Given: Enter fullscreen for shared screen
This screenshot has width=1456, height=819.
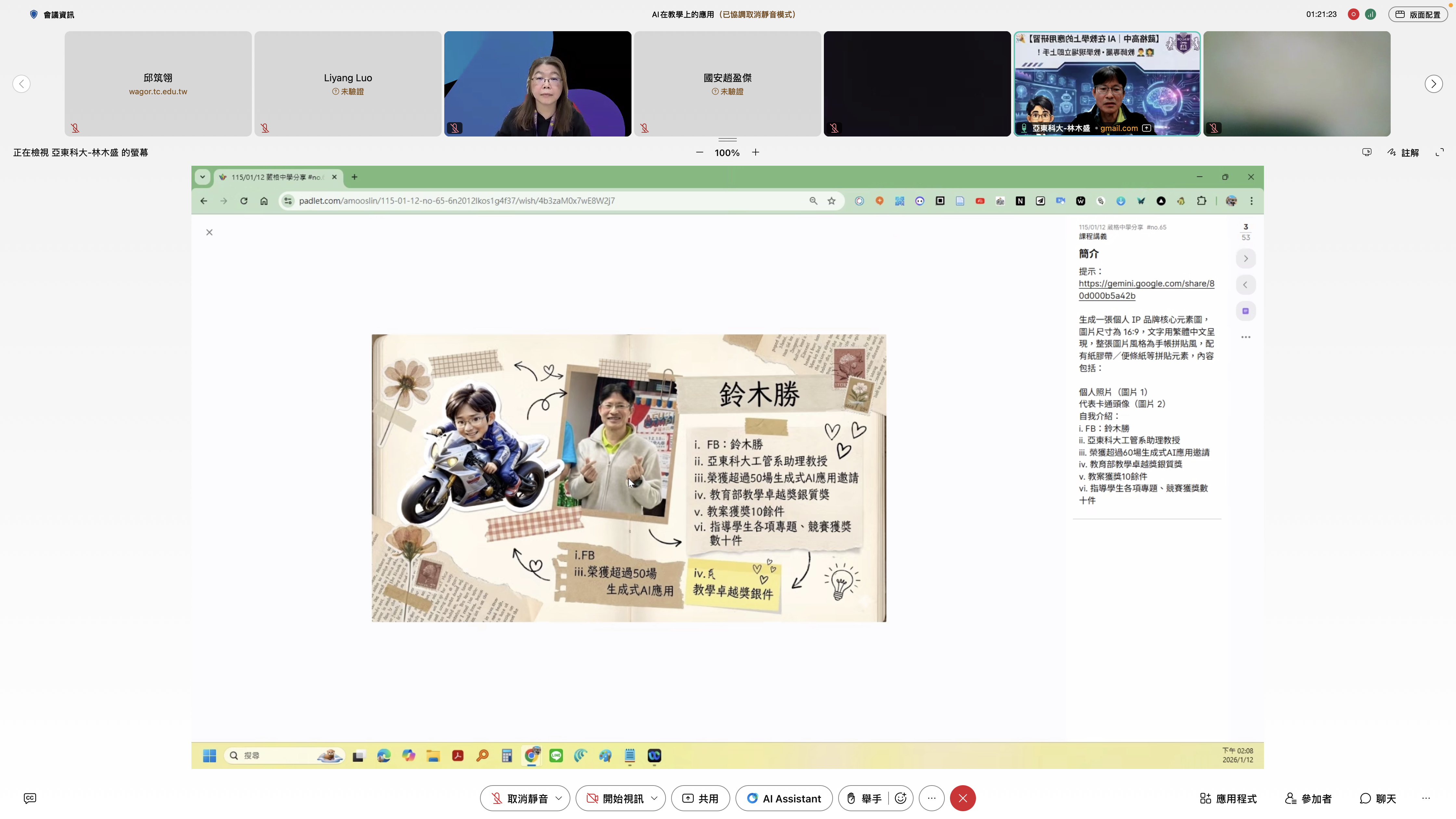Looking at the screenshot, I should [1440, 152].
